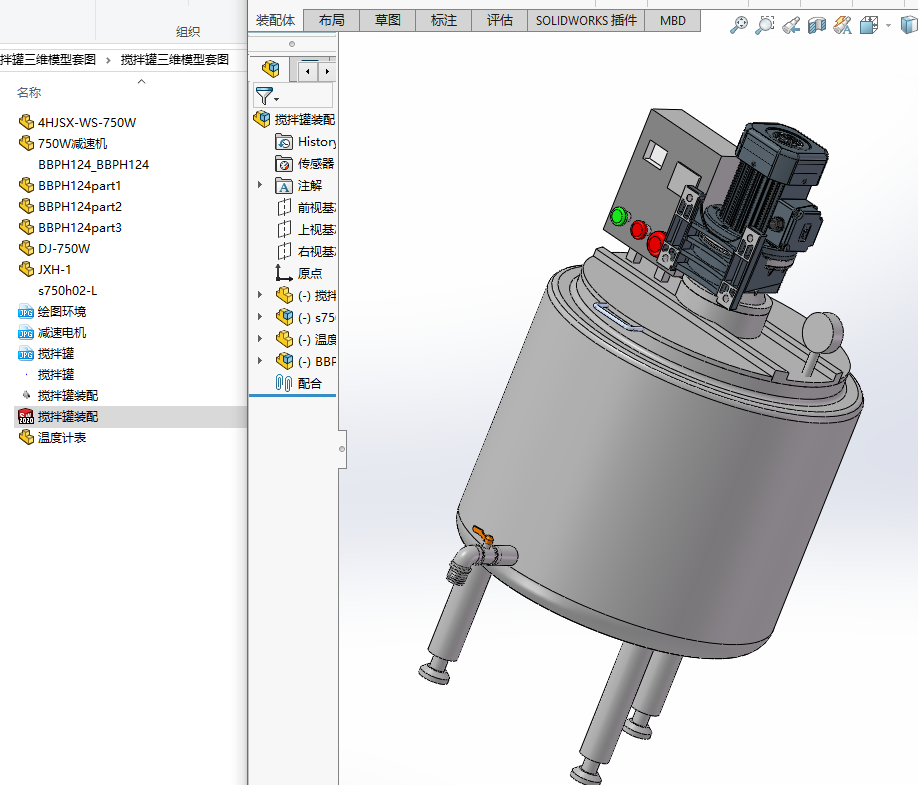The image size is (918, 785).
Task: Expand the (-) BBP component node
Action: [261, 361]
